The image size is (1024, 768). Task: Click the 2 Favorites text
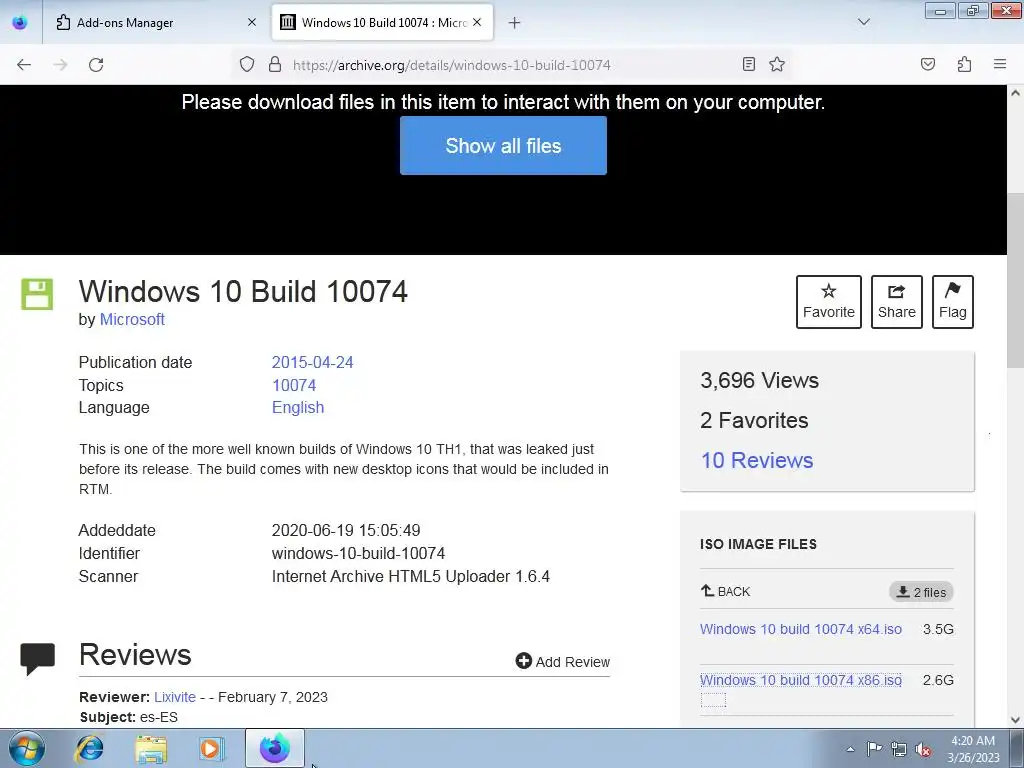(x=754, y=420)
